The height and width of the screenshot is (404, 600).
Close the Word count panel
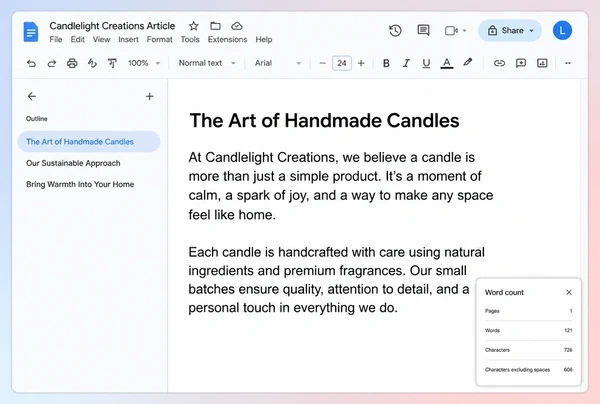[569, 292]
